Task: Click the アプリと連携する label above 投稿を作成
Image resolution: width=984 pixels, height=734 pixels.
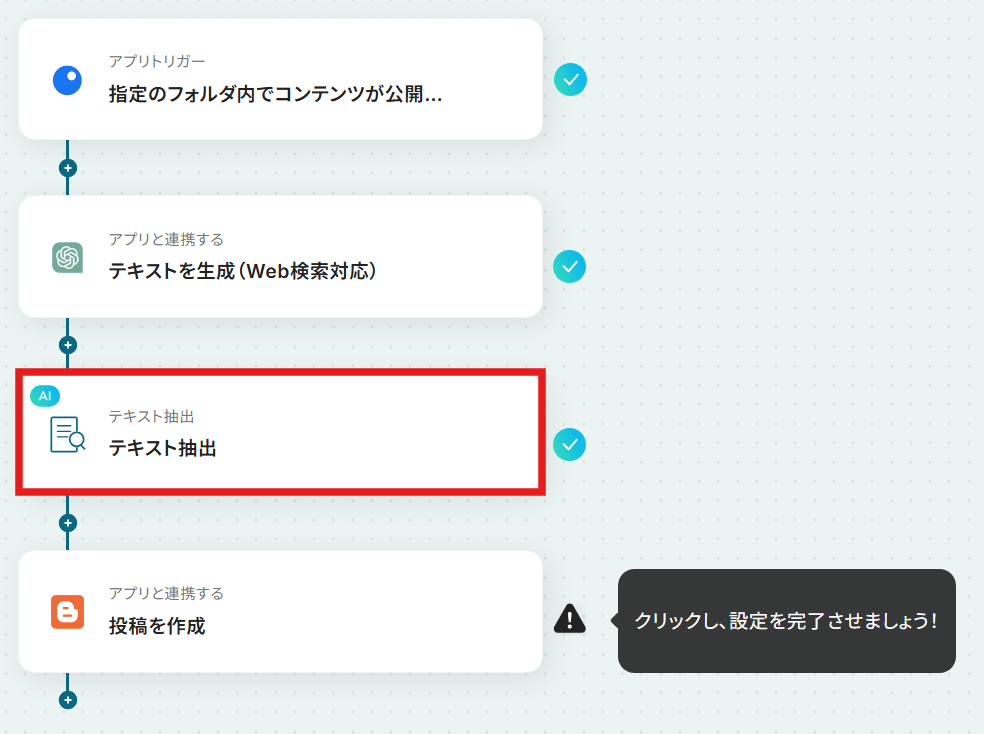Action: pyautogui.click(x=166, y=593)
